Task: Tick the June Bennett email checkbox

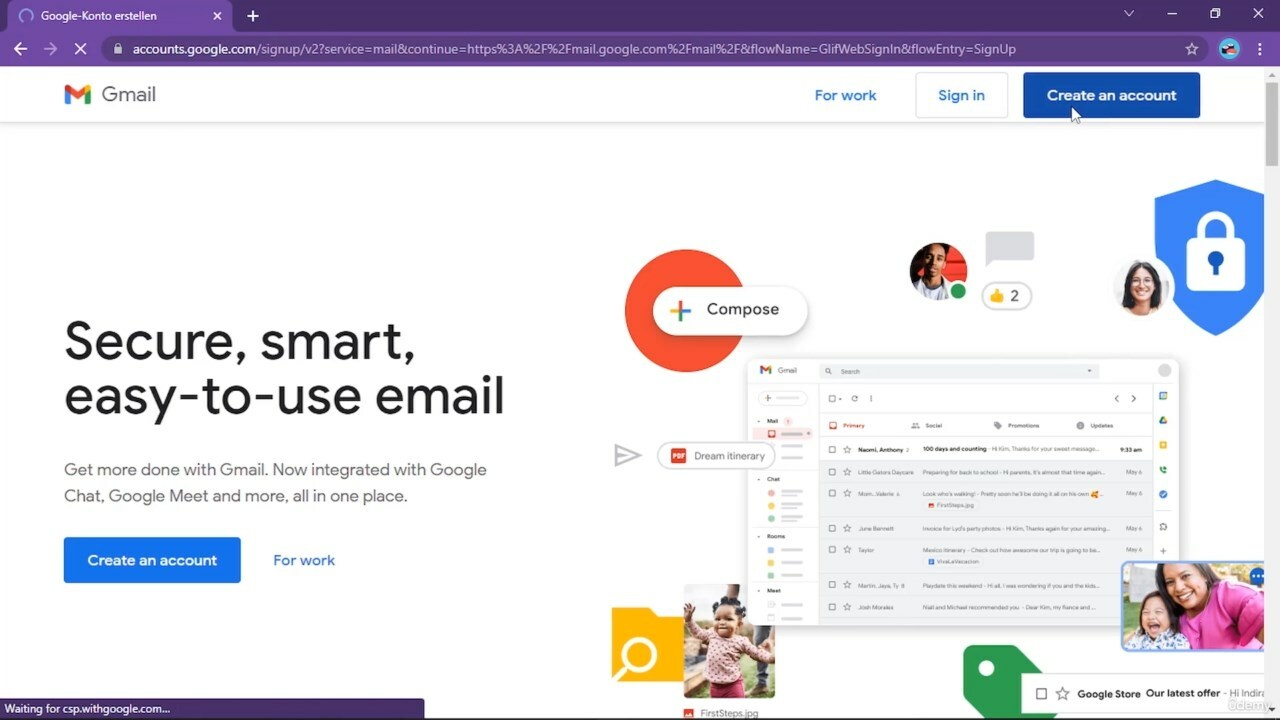Action: (x=832, y=528)
